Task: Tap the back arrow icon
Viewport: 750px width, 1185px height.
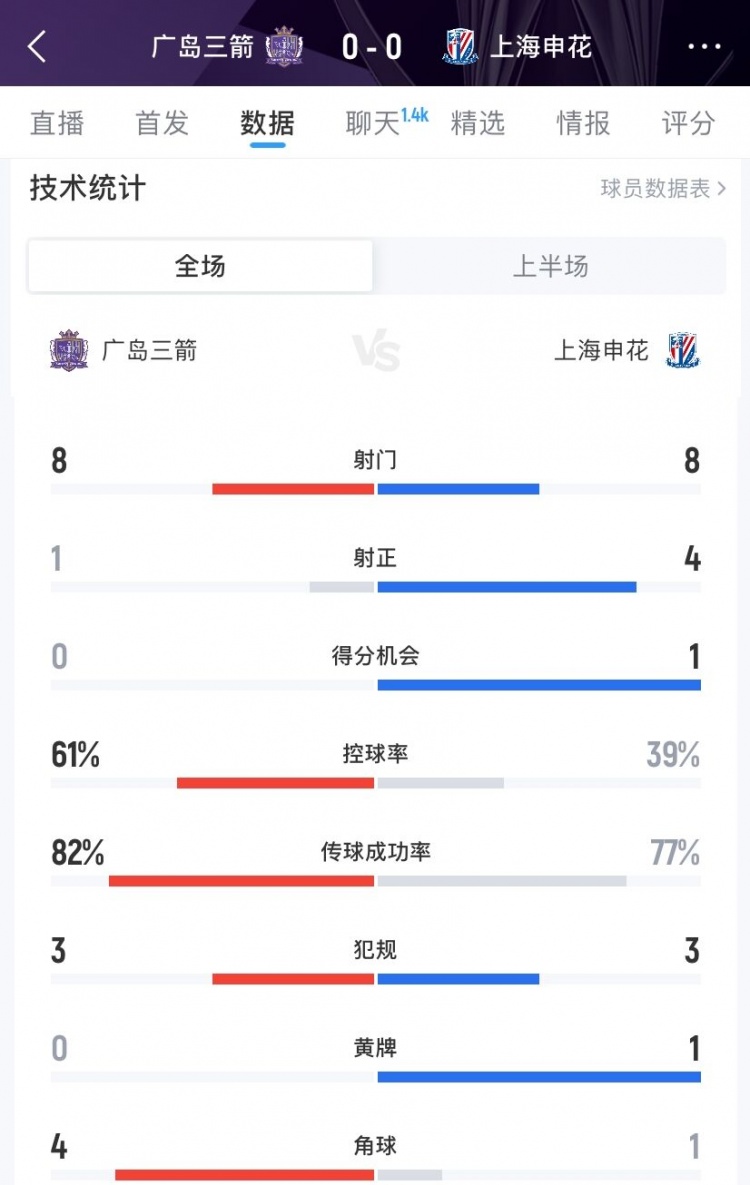Action: 37,46
